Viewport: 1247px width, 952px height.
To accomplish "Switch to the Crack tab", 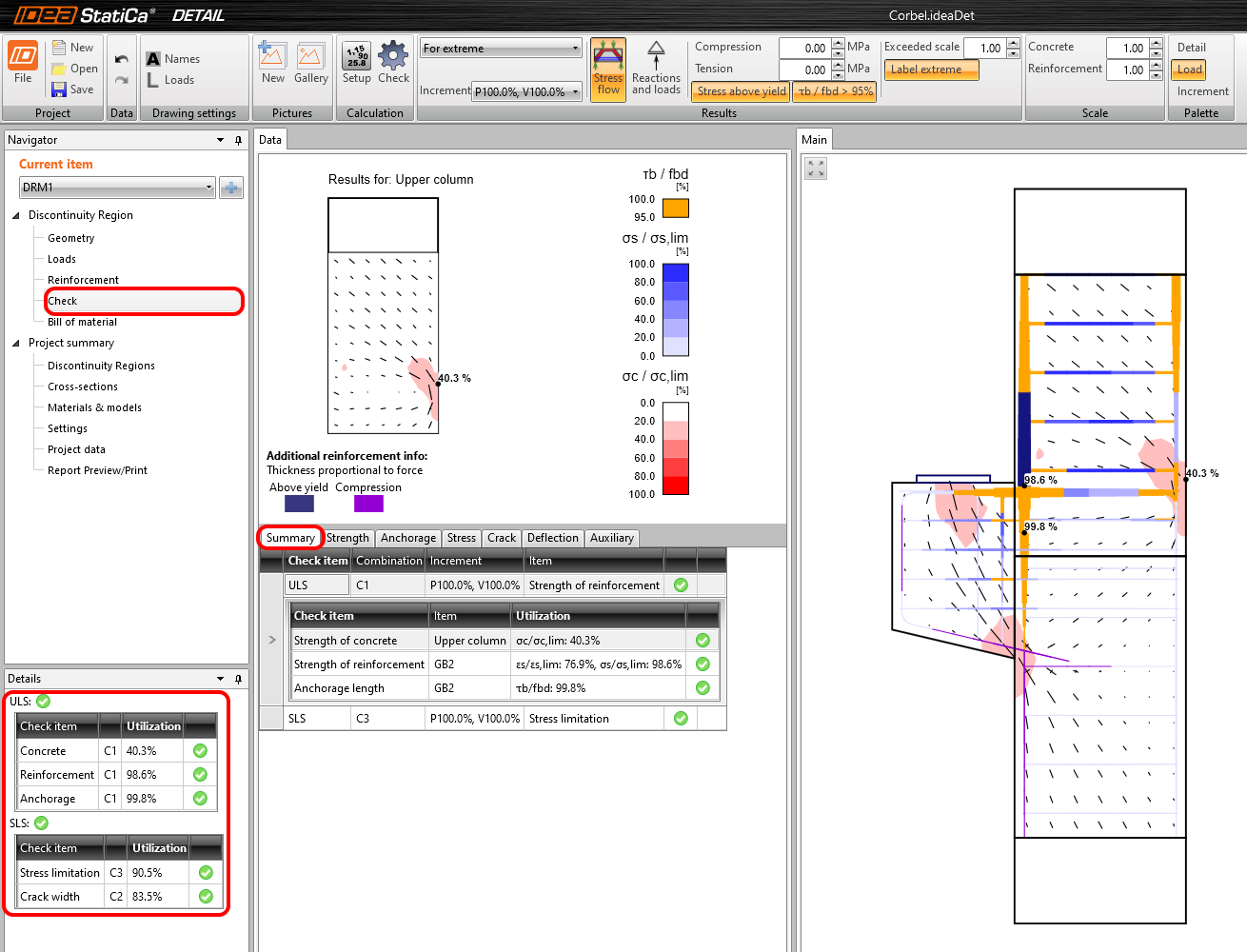I will click(x=502, y=538).
